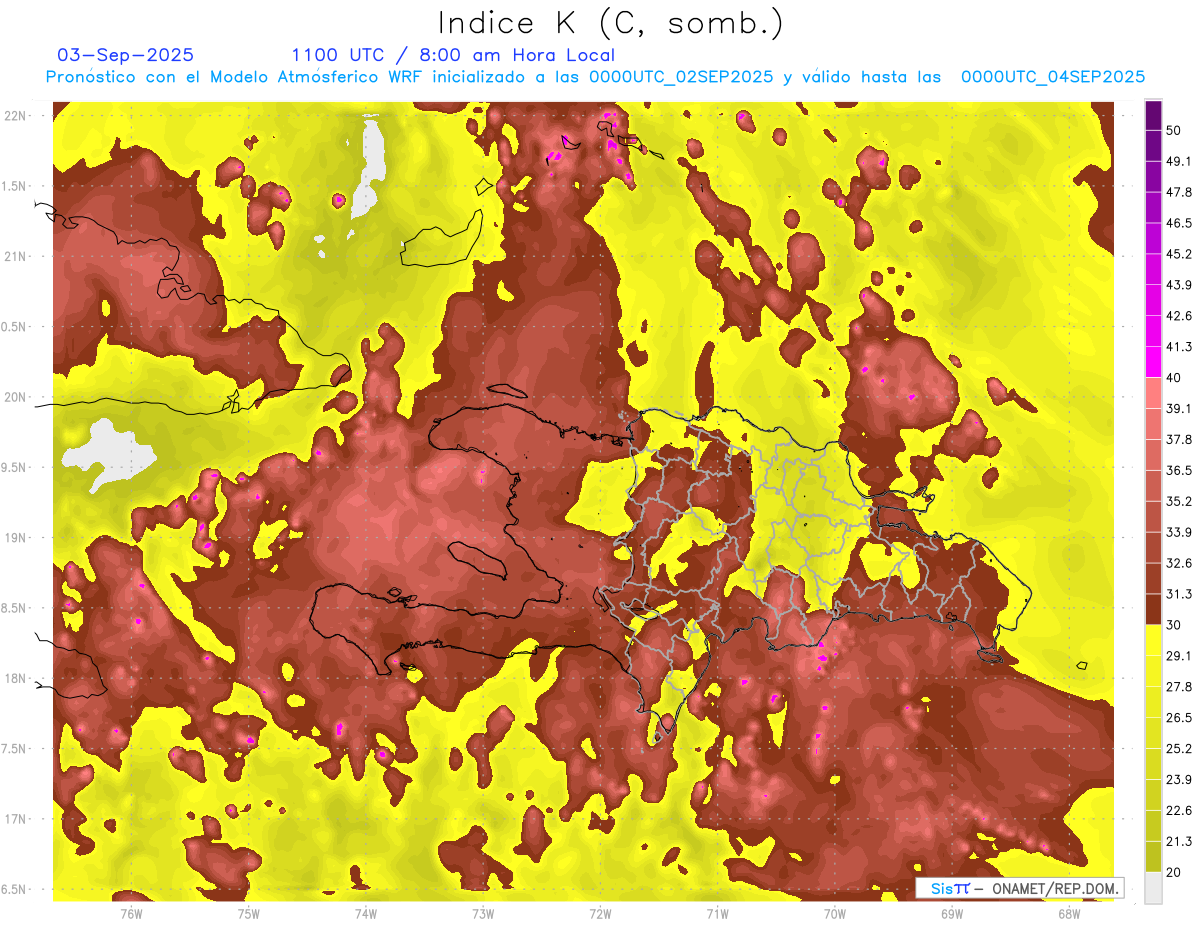Pick the dark purple legend band above 50

click(x=1153, y=115)
